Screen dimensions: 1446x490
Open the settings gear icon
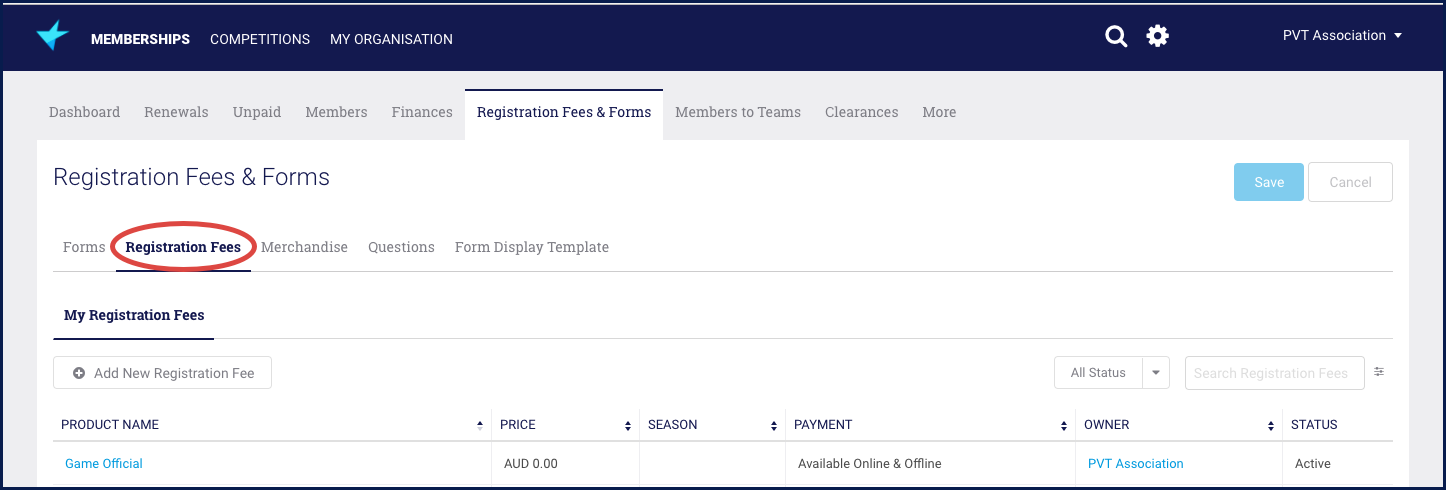(x=1157, y=37)
